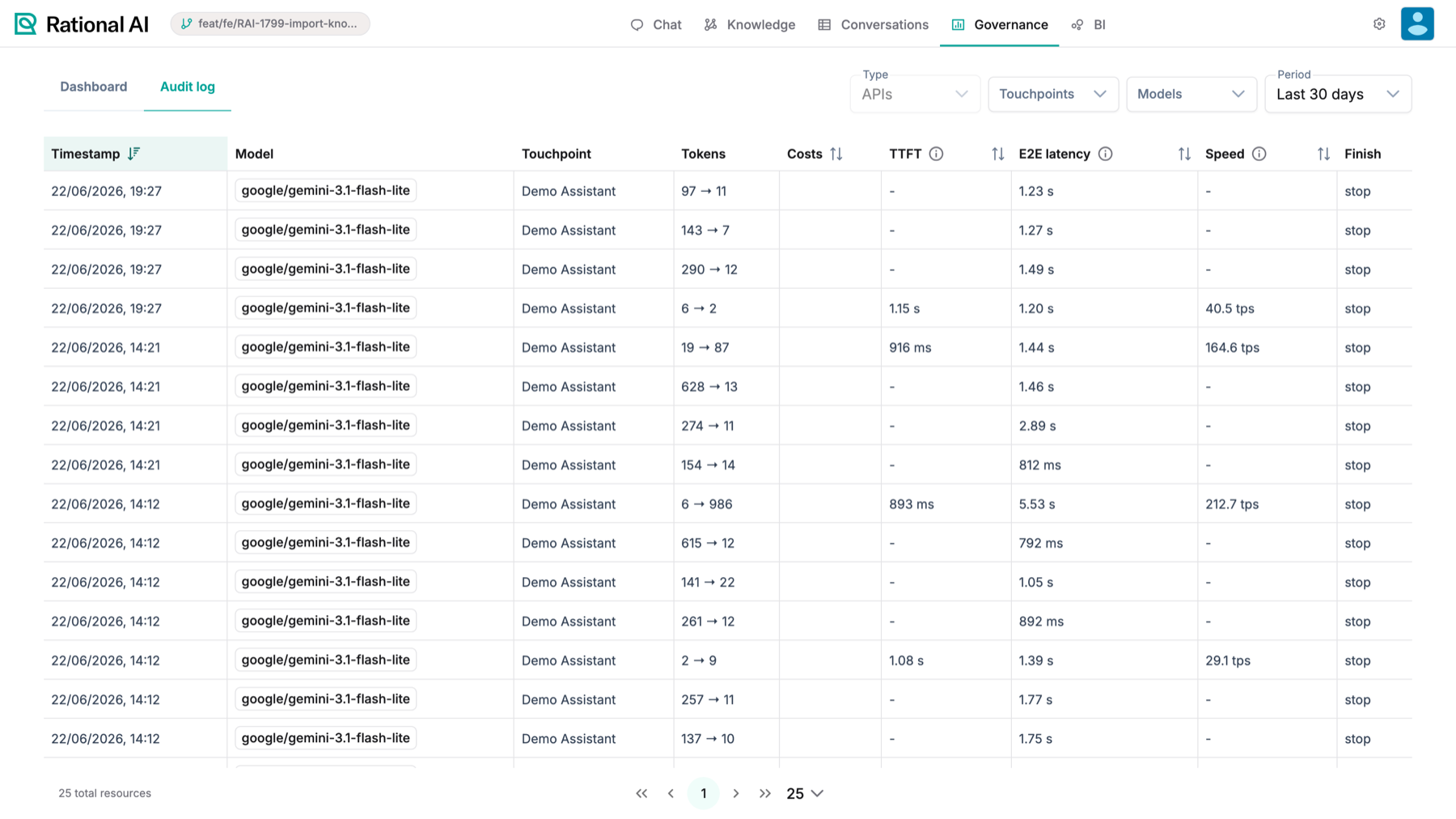Toggle Timestamp descending sort icon

(134, 154)
